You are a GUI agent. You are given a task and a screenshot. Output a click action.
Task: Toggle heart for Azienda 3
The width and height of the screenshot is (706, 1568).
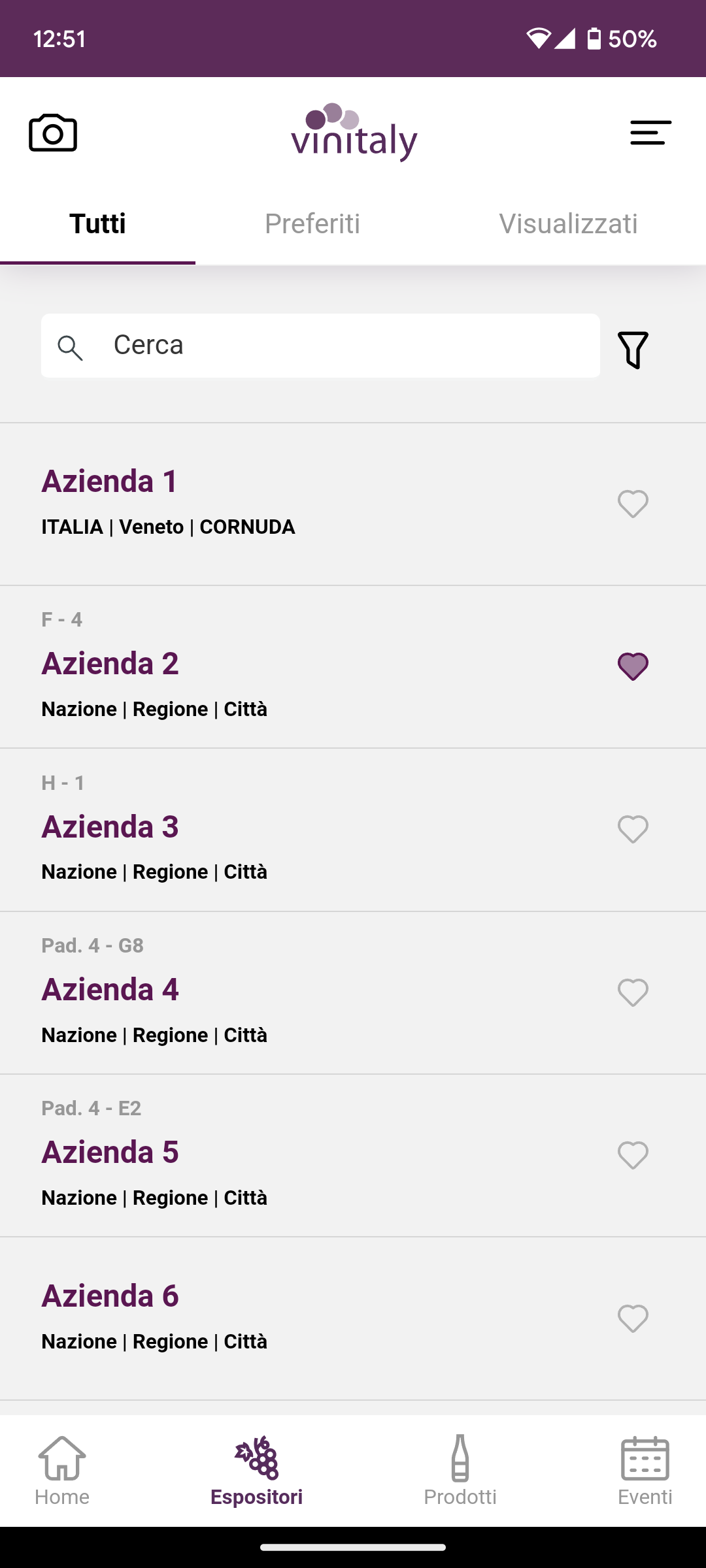pyautogui.click(x=633, y=830)
